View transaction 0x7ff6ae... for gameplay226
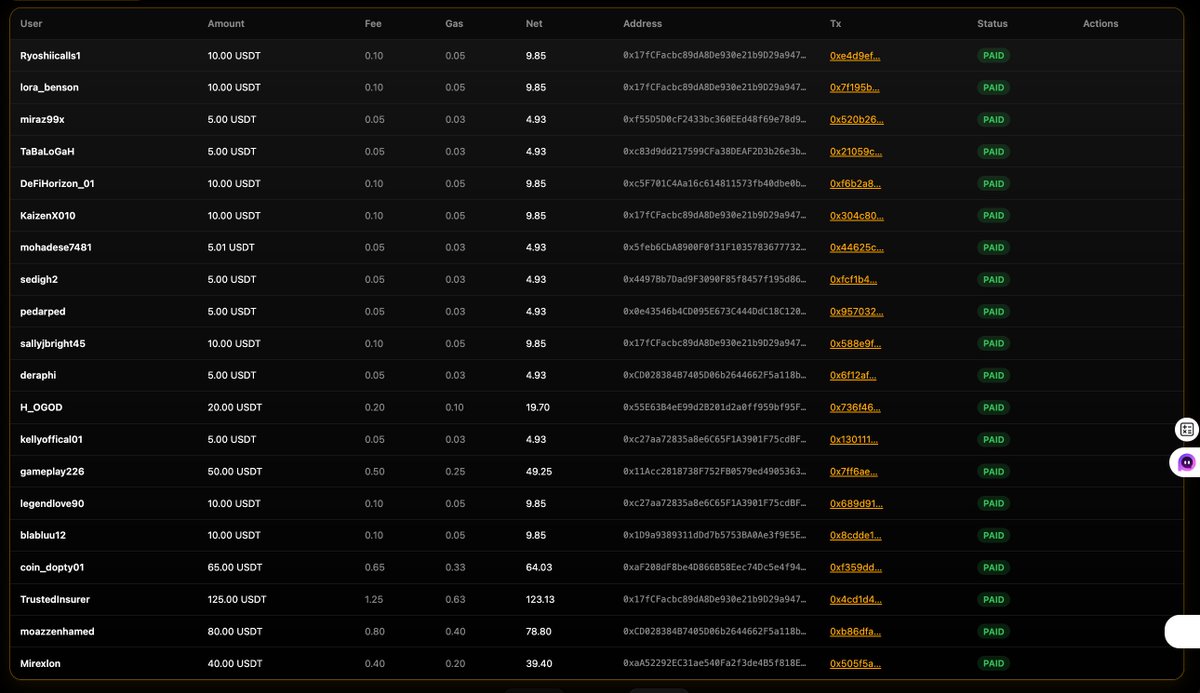The height and width of the screenshot is (693, 1200). (854, 472)
